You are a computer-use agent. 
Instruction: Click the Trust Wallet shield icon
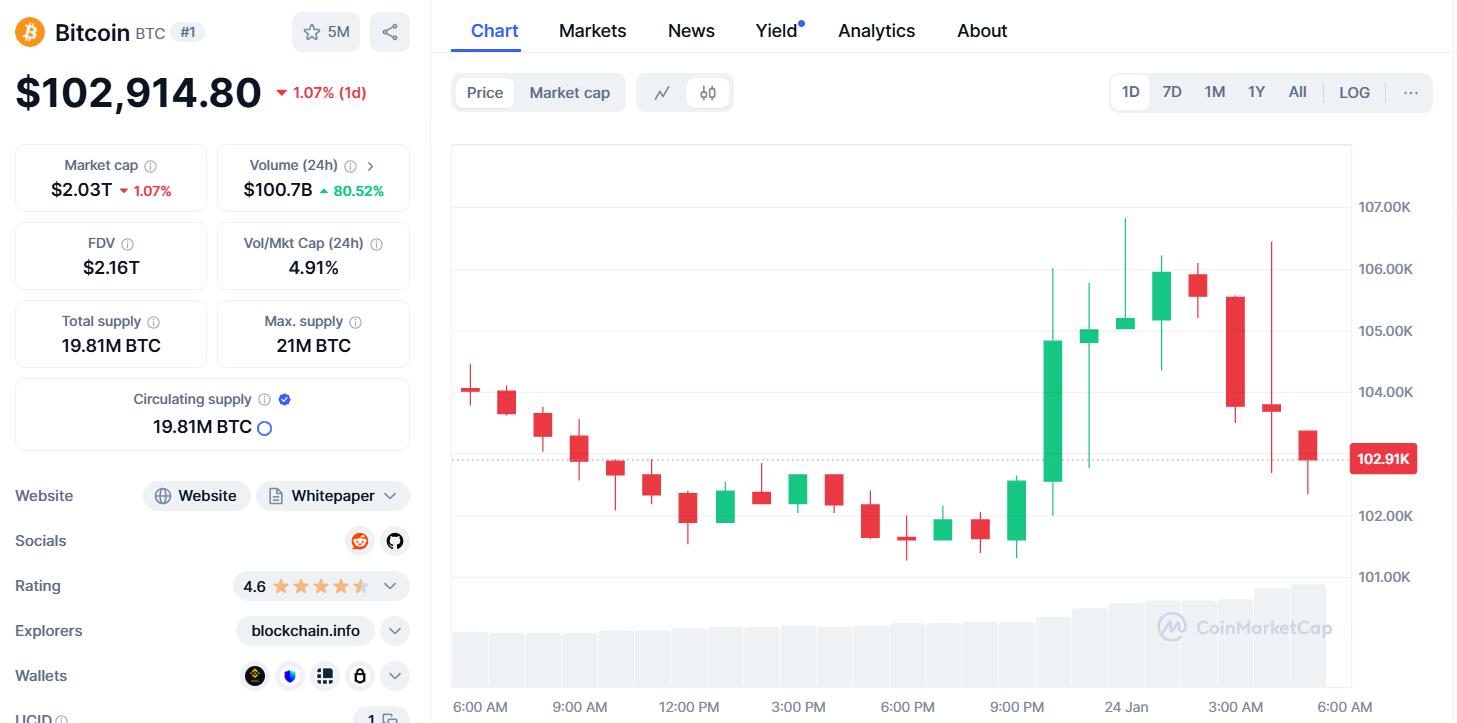tap(290, 676)
